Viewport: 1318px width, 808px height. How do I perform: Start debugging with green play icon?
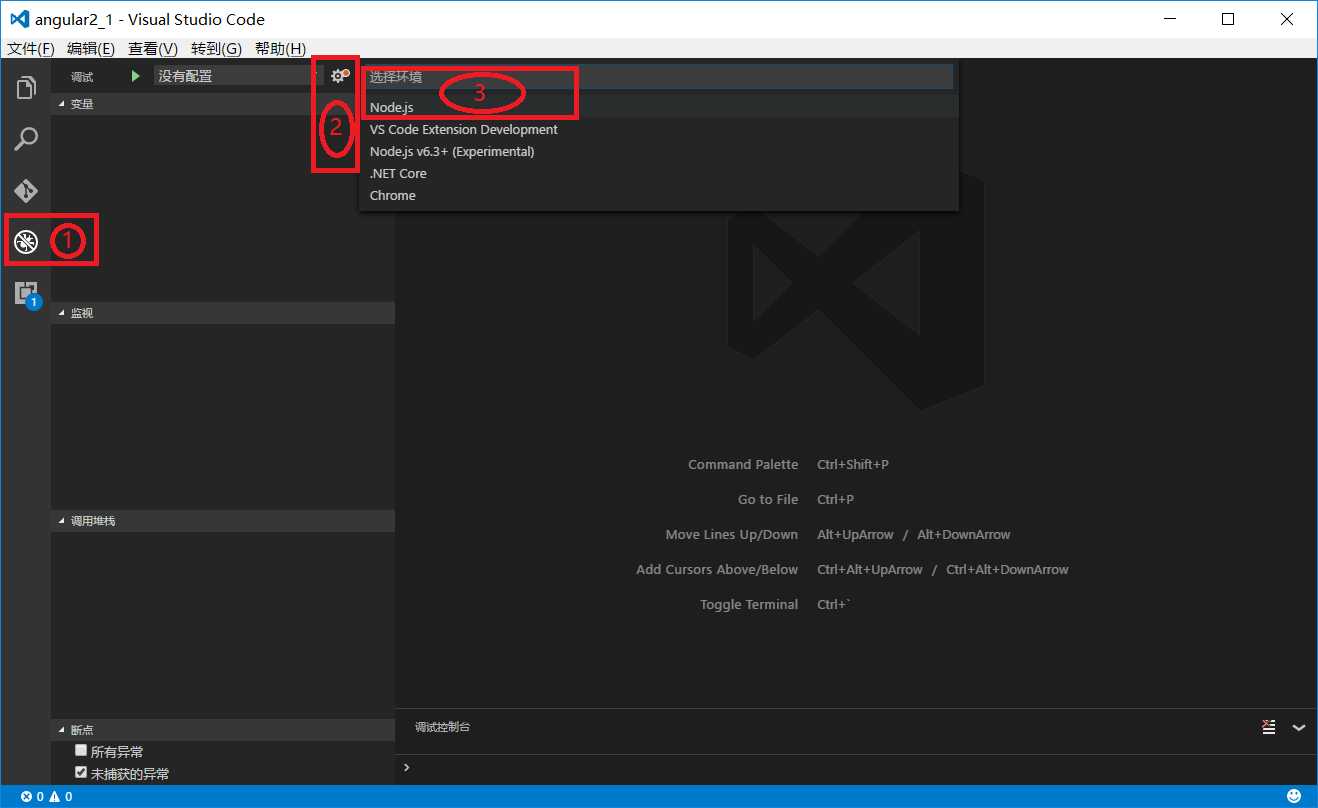[x=136, y=76]
